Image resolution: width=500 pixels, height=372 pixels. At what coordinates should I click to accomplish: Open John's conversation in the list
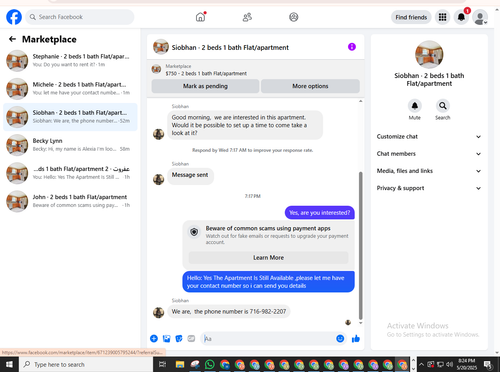tap(70, 201)
